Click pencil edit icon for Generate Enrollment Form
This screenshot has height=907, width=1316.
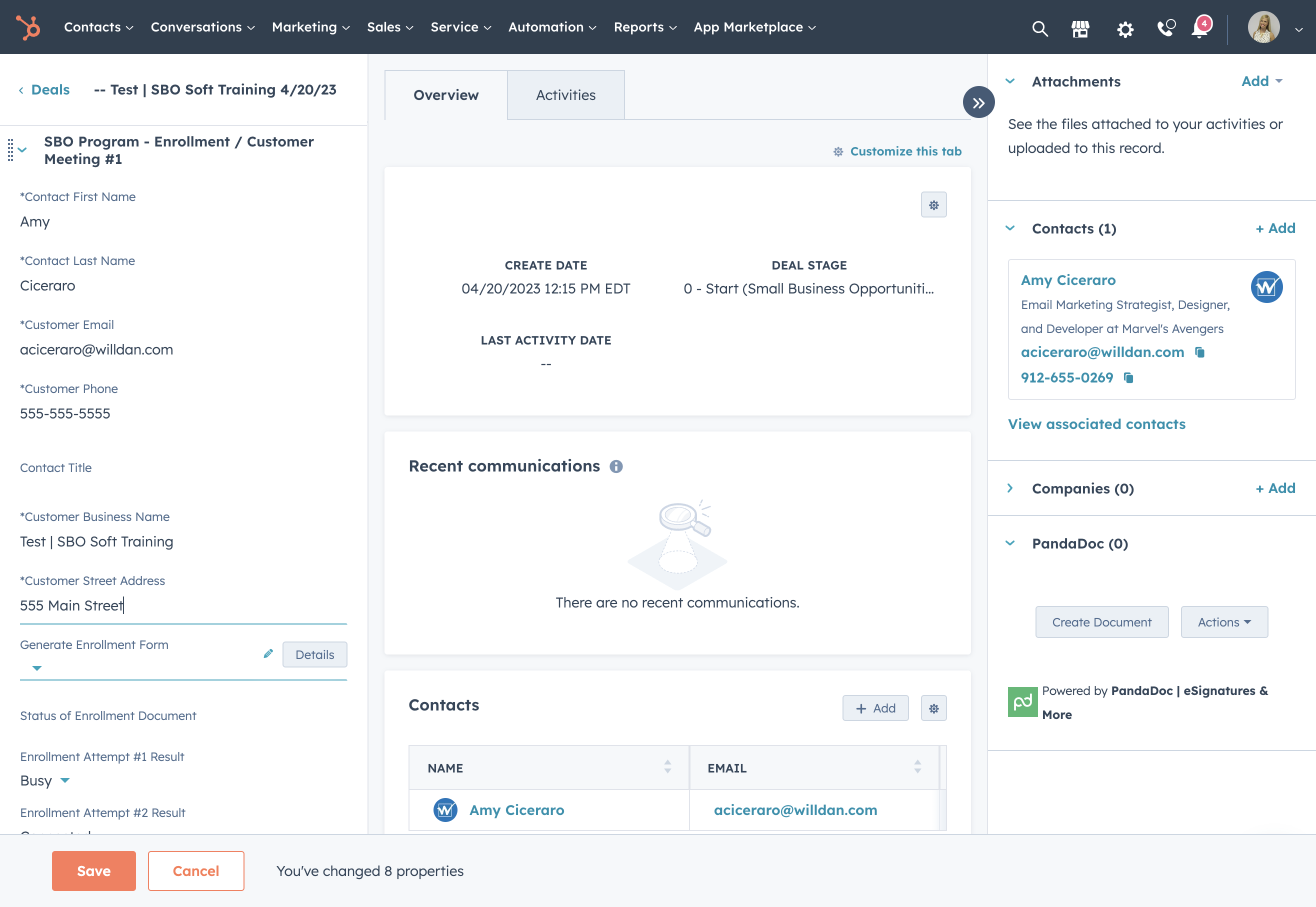click(x=269, y=653)
